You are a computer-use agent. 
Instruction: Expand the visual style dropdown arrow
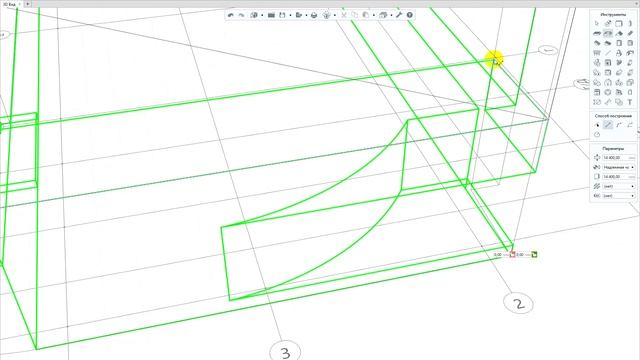coord(262,15)
